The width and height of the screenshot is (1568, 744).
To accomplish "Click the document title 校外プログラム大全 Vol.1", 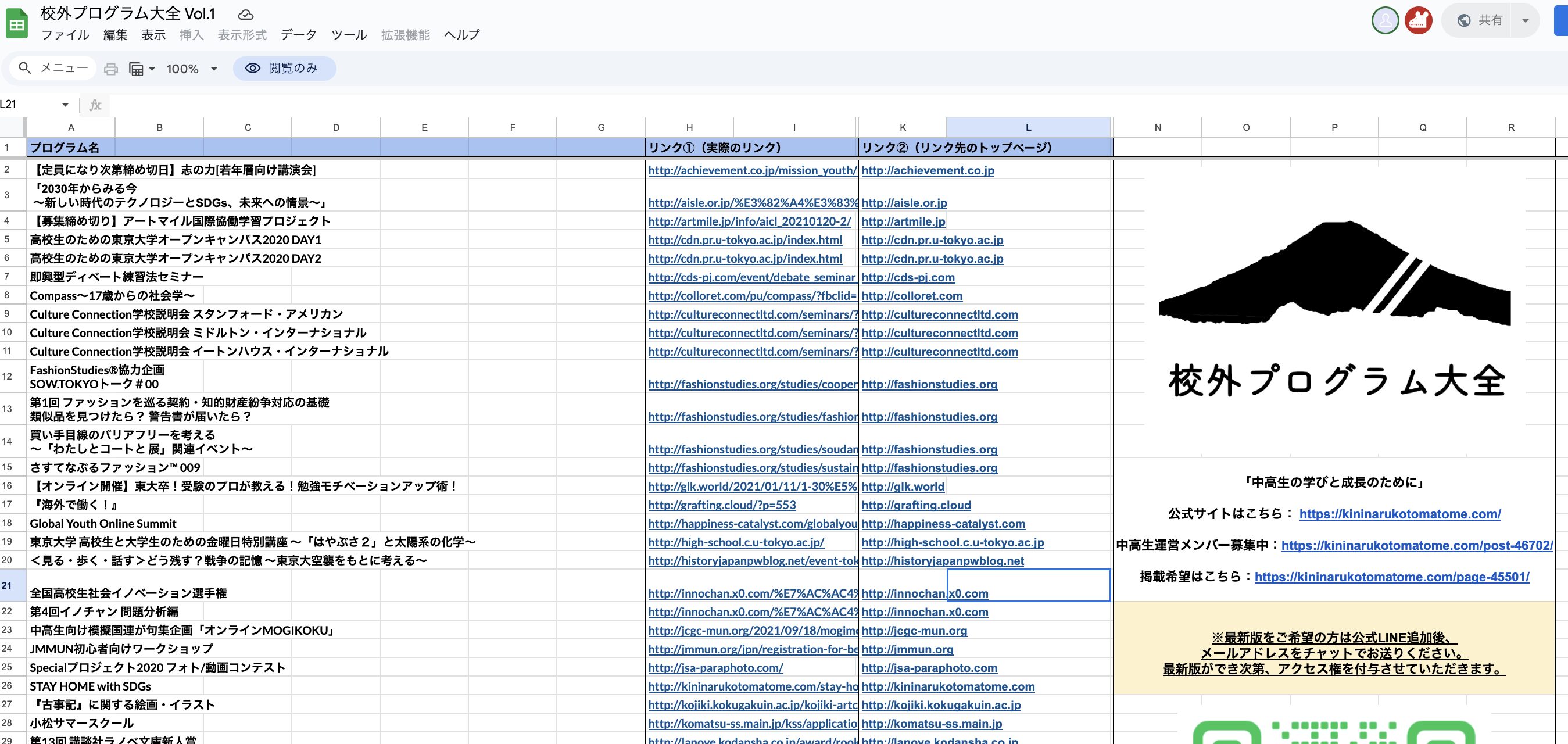I will point(128,13).
